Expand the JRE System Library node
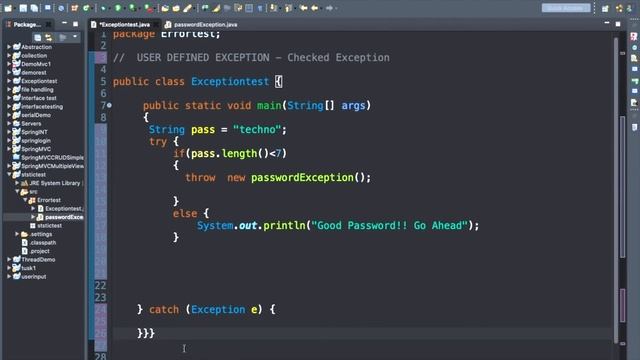This screenshot has width=640, height=360. pos(17,183)
